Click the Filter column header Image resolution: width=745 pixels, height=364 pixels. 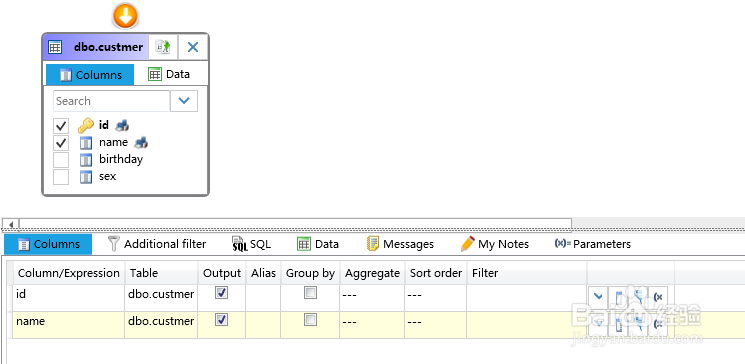tap(526, 273)
